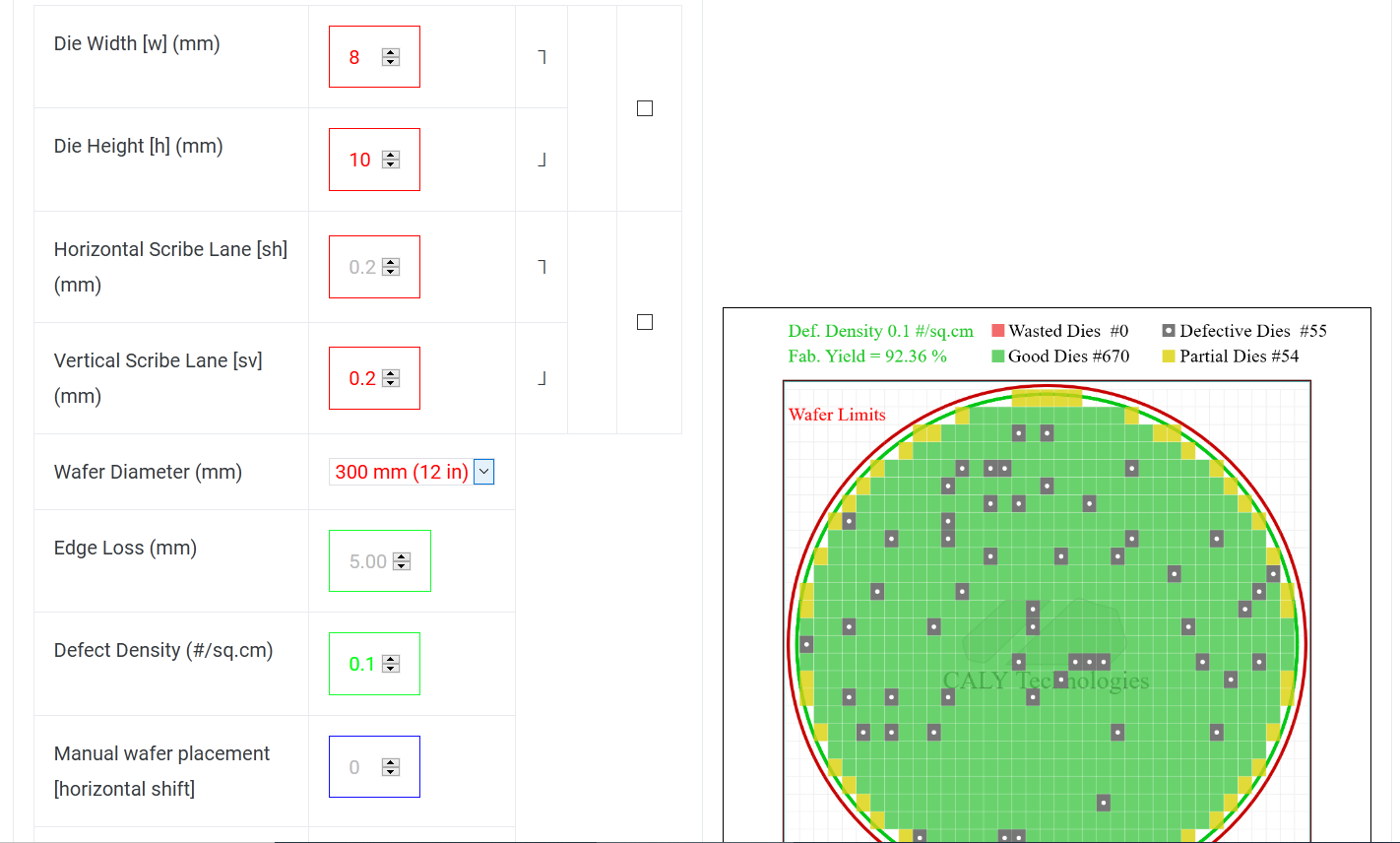Click 'Def. Density 0.1 #/sq.cm' text

[x=881, y=331]
